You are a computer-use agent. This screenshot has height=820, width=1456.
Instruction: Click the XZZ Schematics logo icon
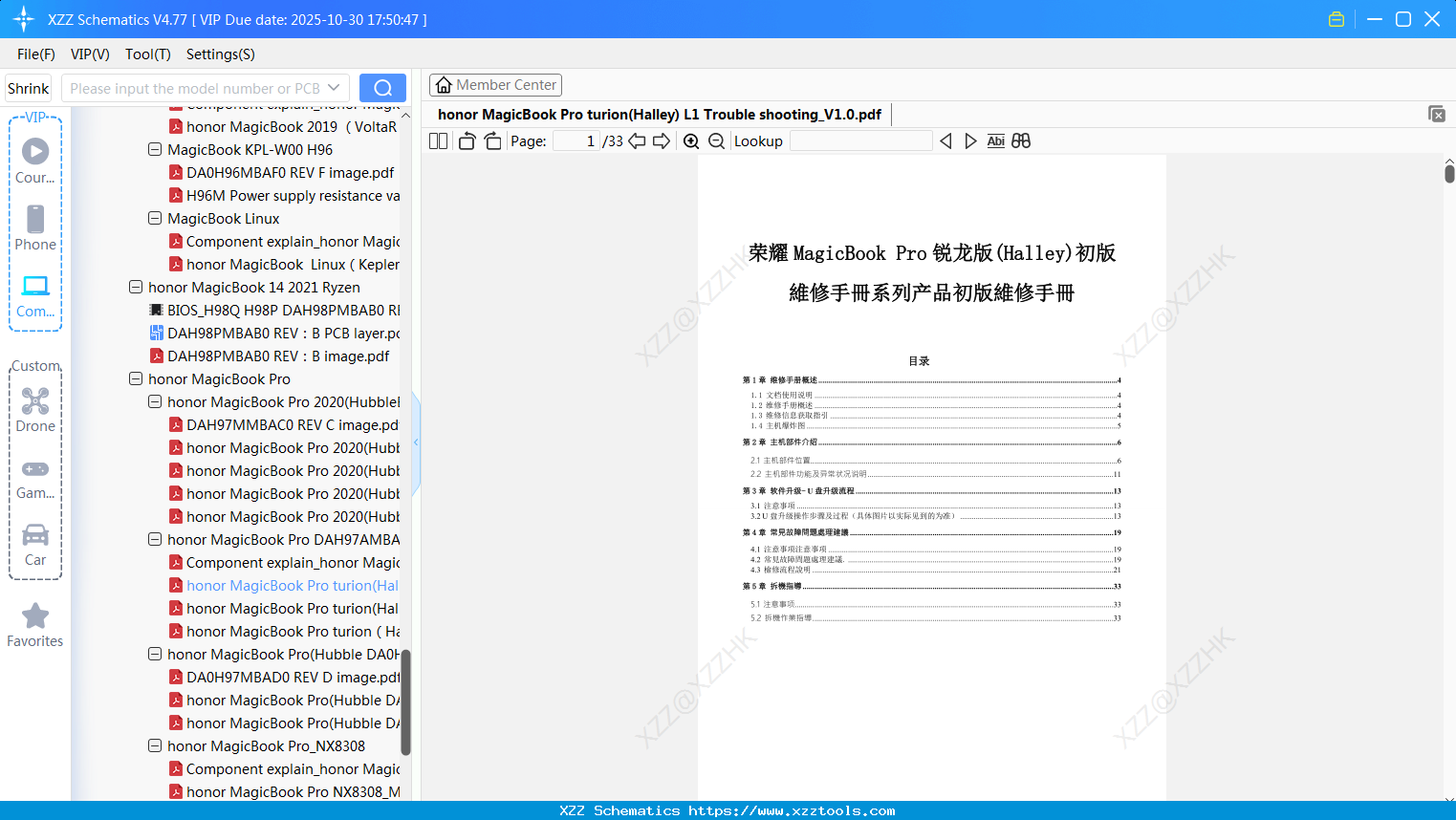pyautogui.click(x=24, y=19)
